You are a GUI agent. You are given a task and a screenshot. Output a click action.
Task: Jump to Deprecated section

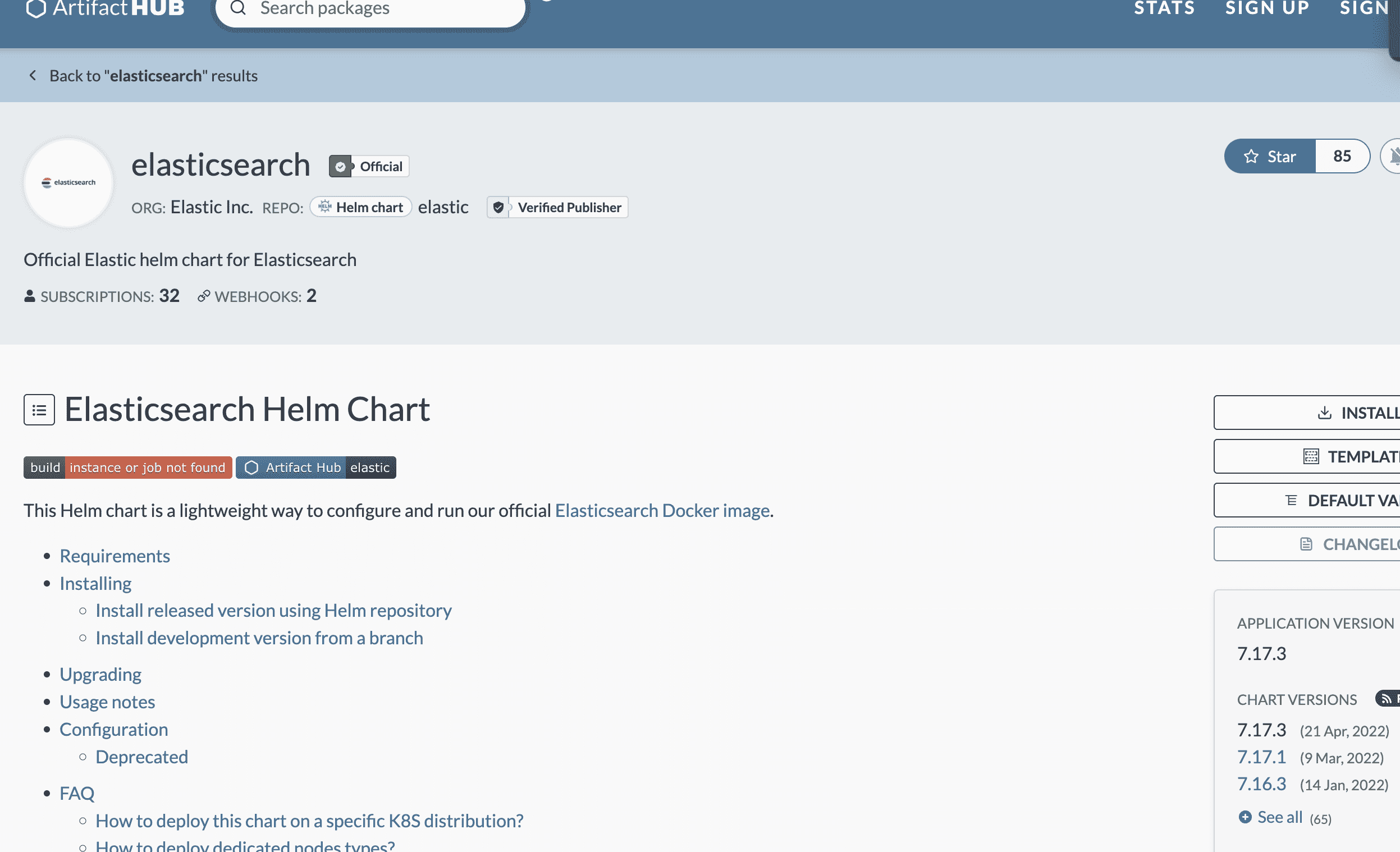(x=141, y=757)
